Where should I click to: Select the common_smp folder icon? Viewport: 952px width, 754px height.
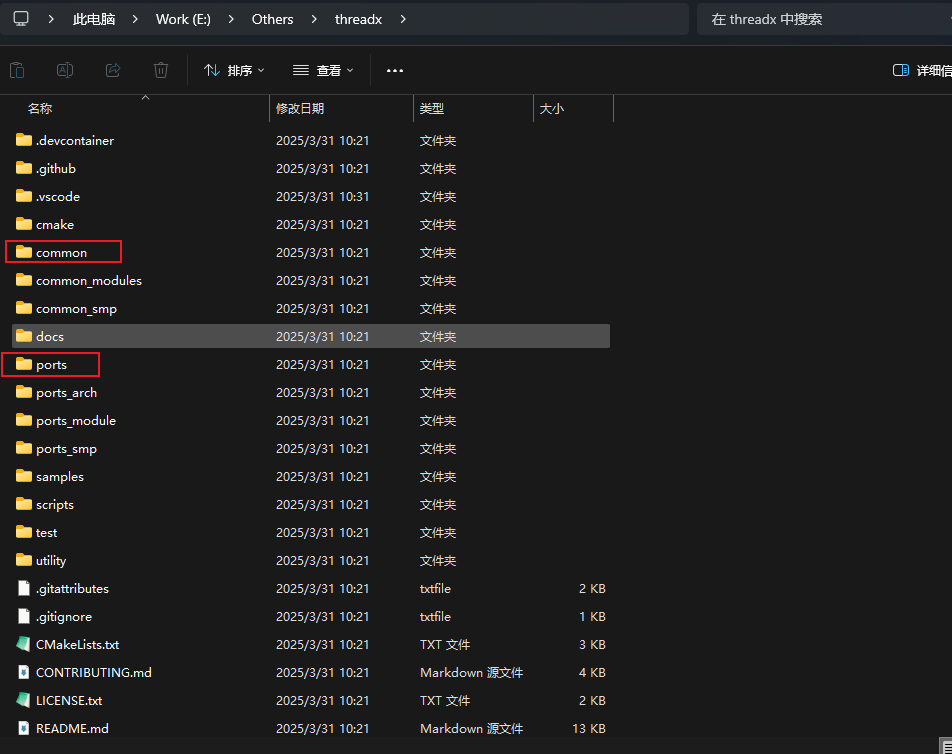point(24,308)
